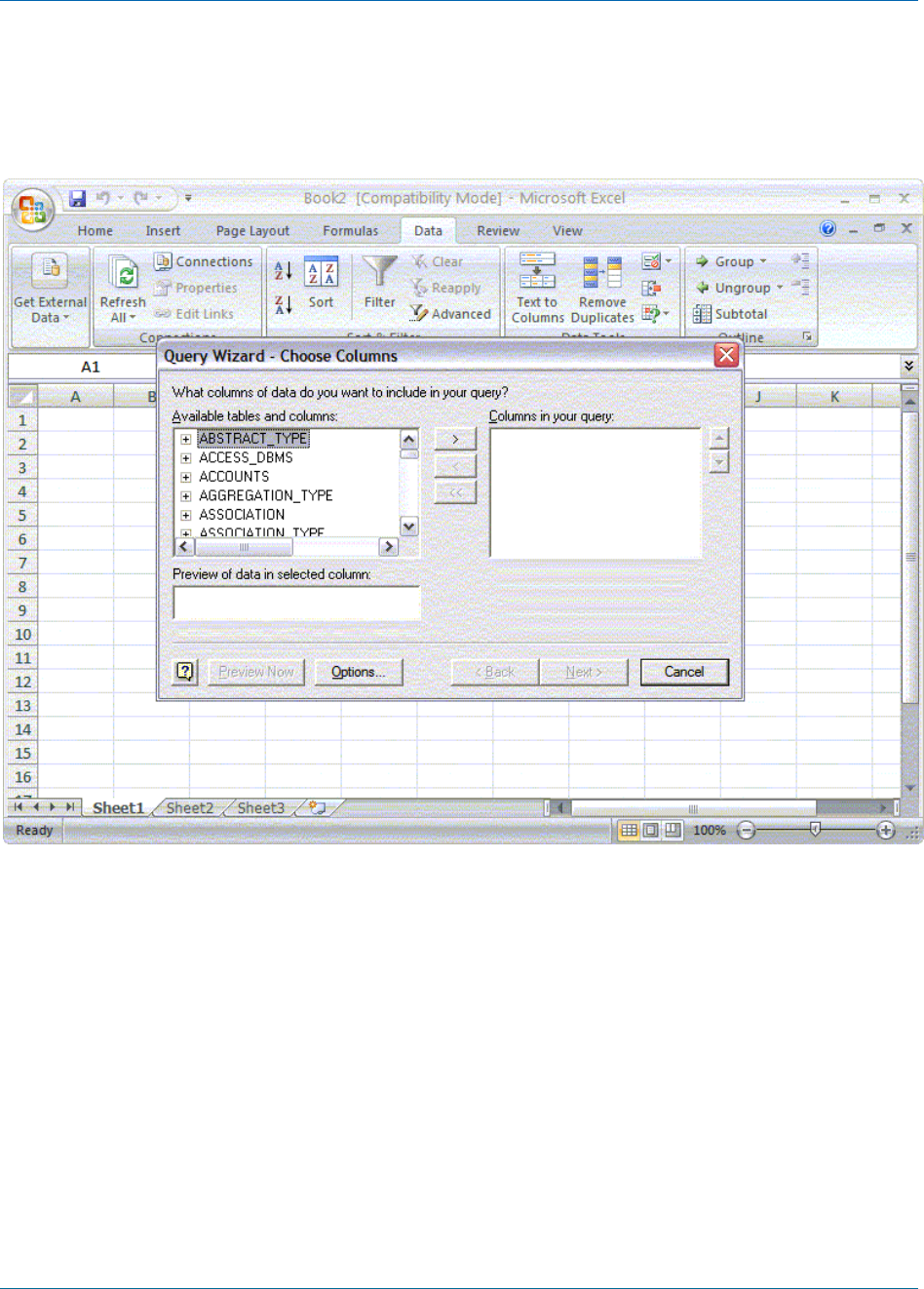Click the Undo icon in Quick Access toolbar
924x1289 pixels.
click(x=102, y=198)
